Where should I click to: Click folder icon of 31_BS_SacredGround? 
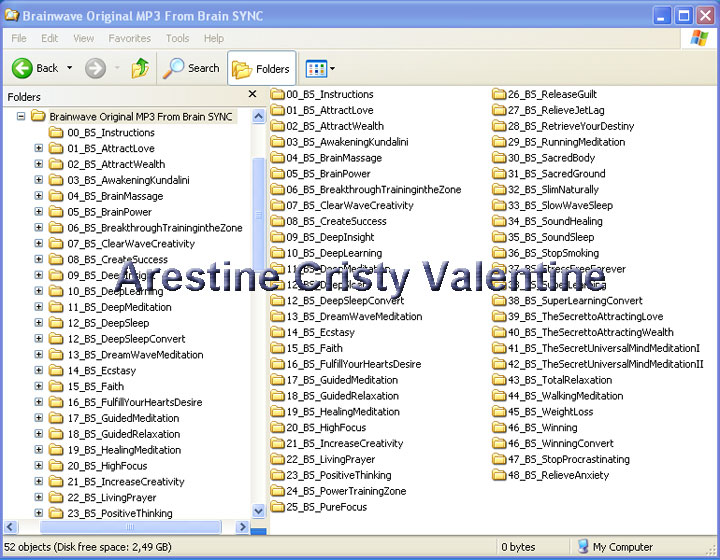pyautogui.click(x=499, y=174)
